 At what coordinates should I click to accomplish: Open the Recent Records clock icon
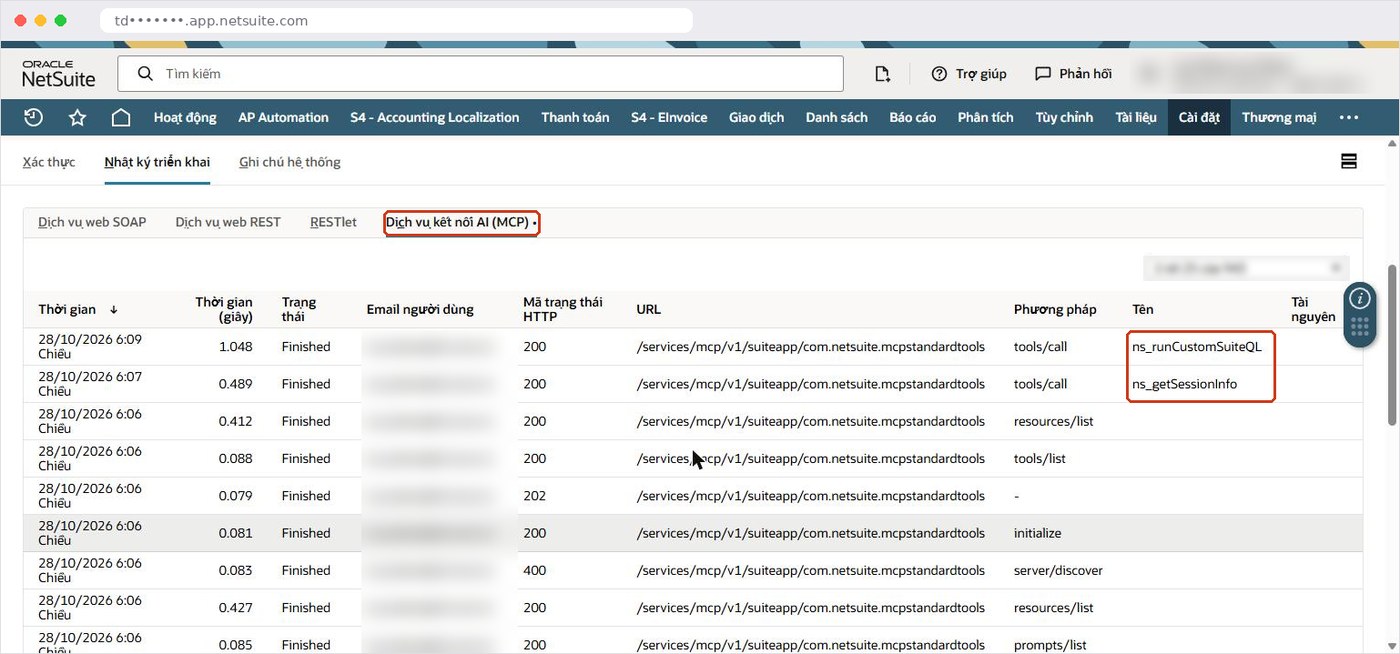[33, 117]
